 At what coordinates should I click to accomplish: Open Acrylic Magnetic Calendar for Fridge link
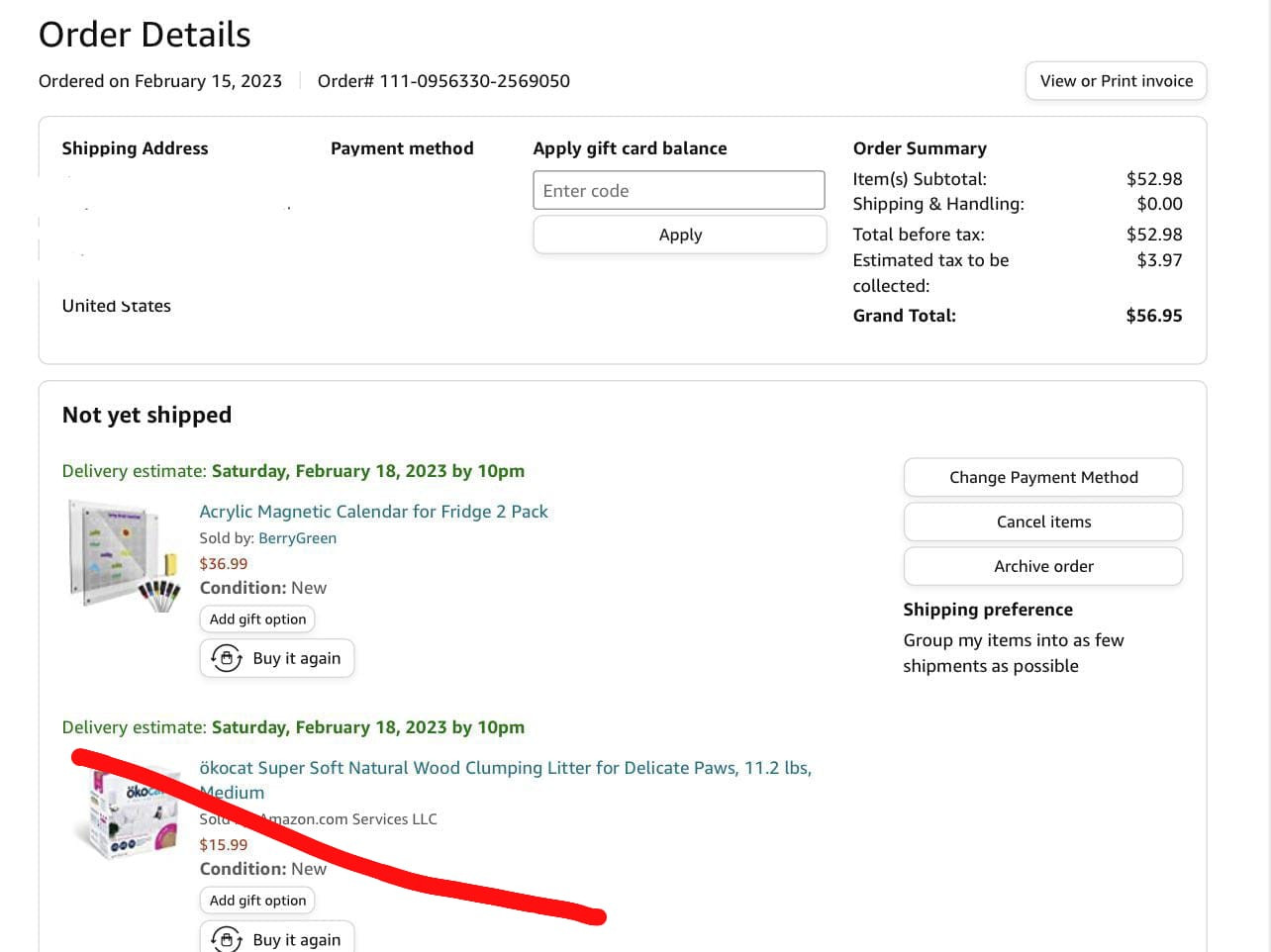373,512
